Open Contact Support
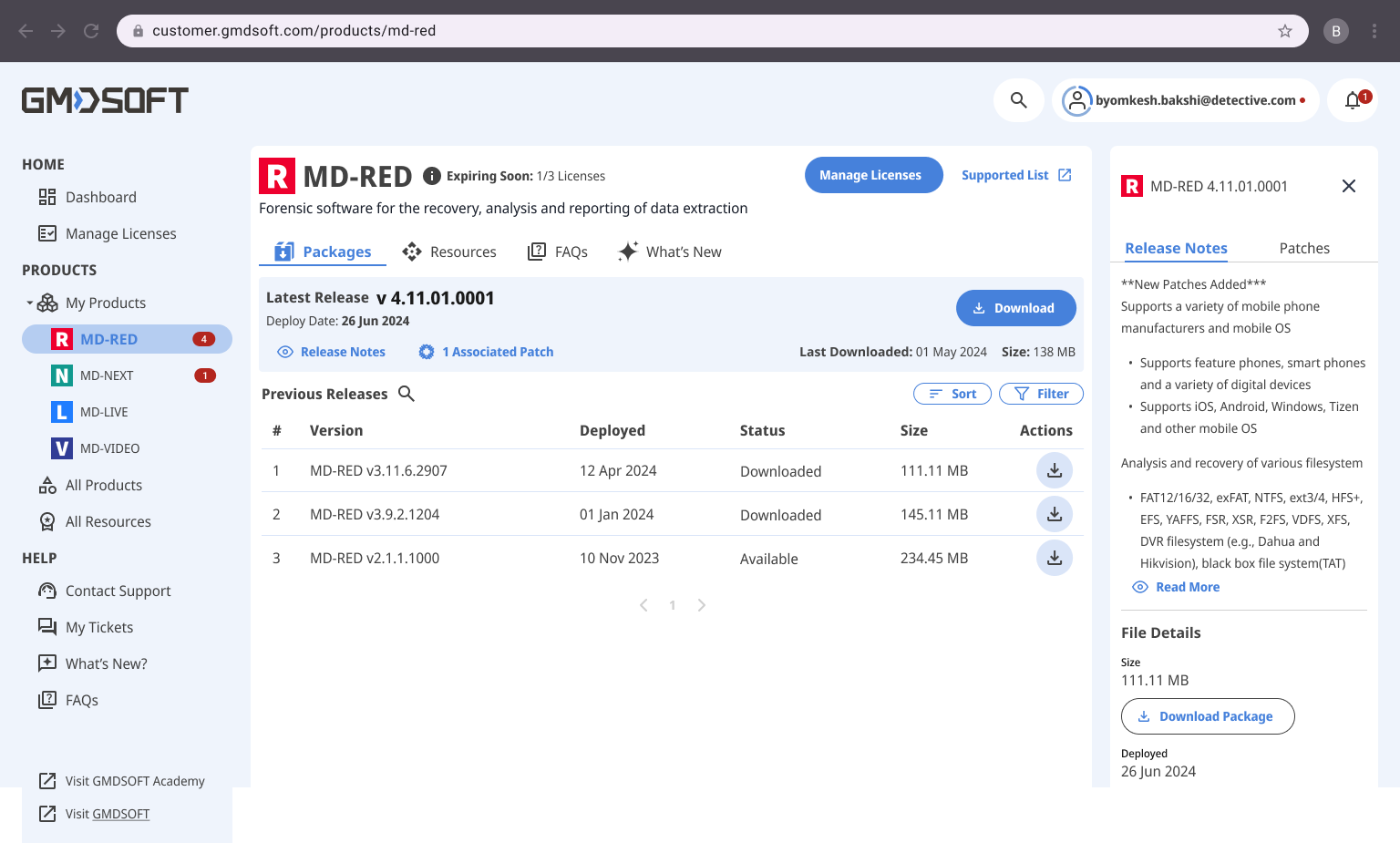Viewport: 1400px width, 843px height. point(105,591)
